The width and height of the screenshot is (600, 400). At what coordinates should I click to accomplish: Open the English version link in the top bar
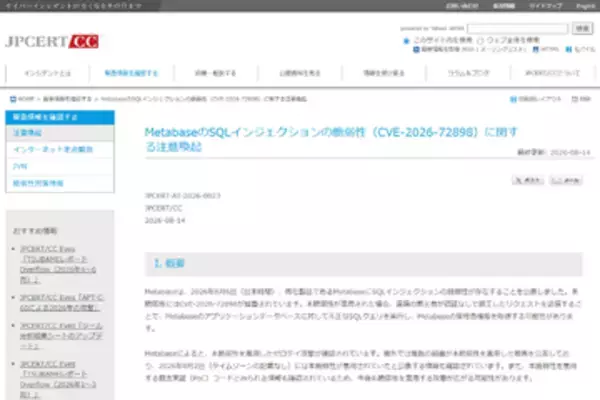pos(585,6)
